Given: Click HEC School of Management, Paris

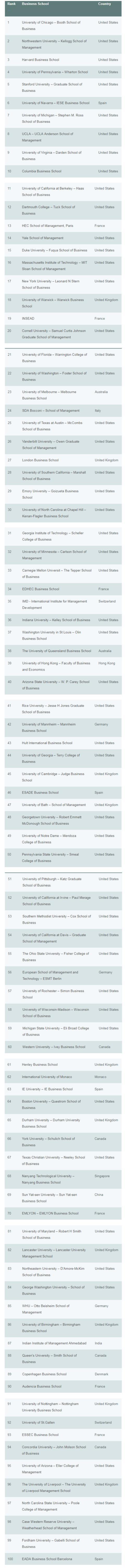Looking at the screenshot, I should point(48,225).
